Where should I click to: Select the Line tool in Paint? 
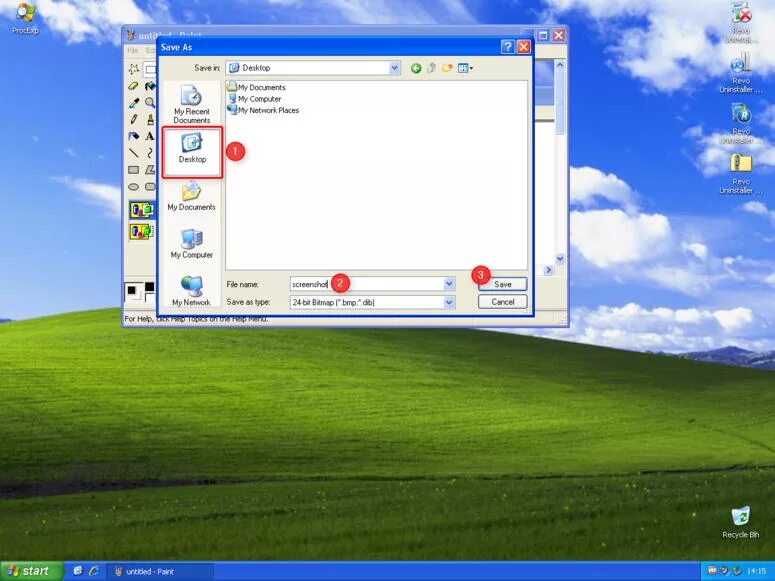click(133, 153)
